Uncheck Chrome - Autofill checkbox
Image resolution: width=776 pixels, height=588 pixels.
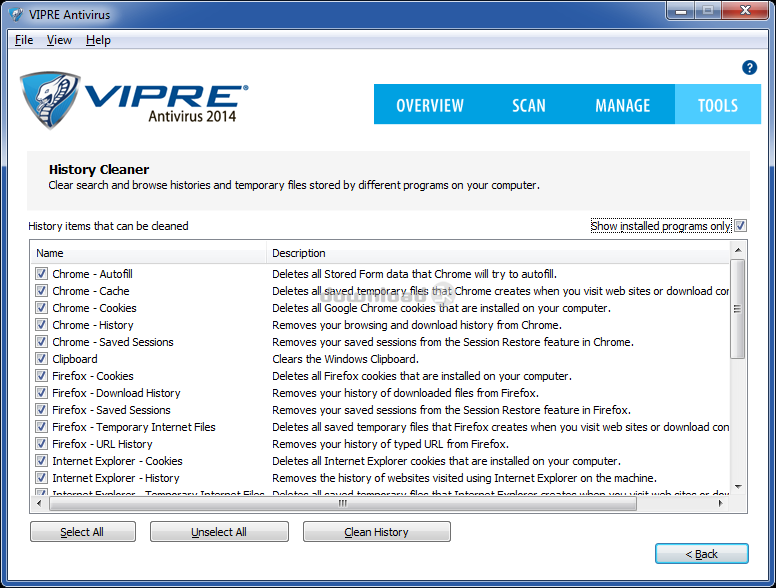[42, 274]
